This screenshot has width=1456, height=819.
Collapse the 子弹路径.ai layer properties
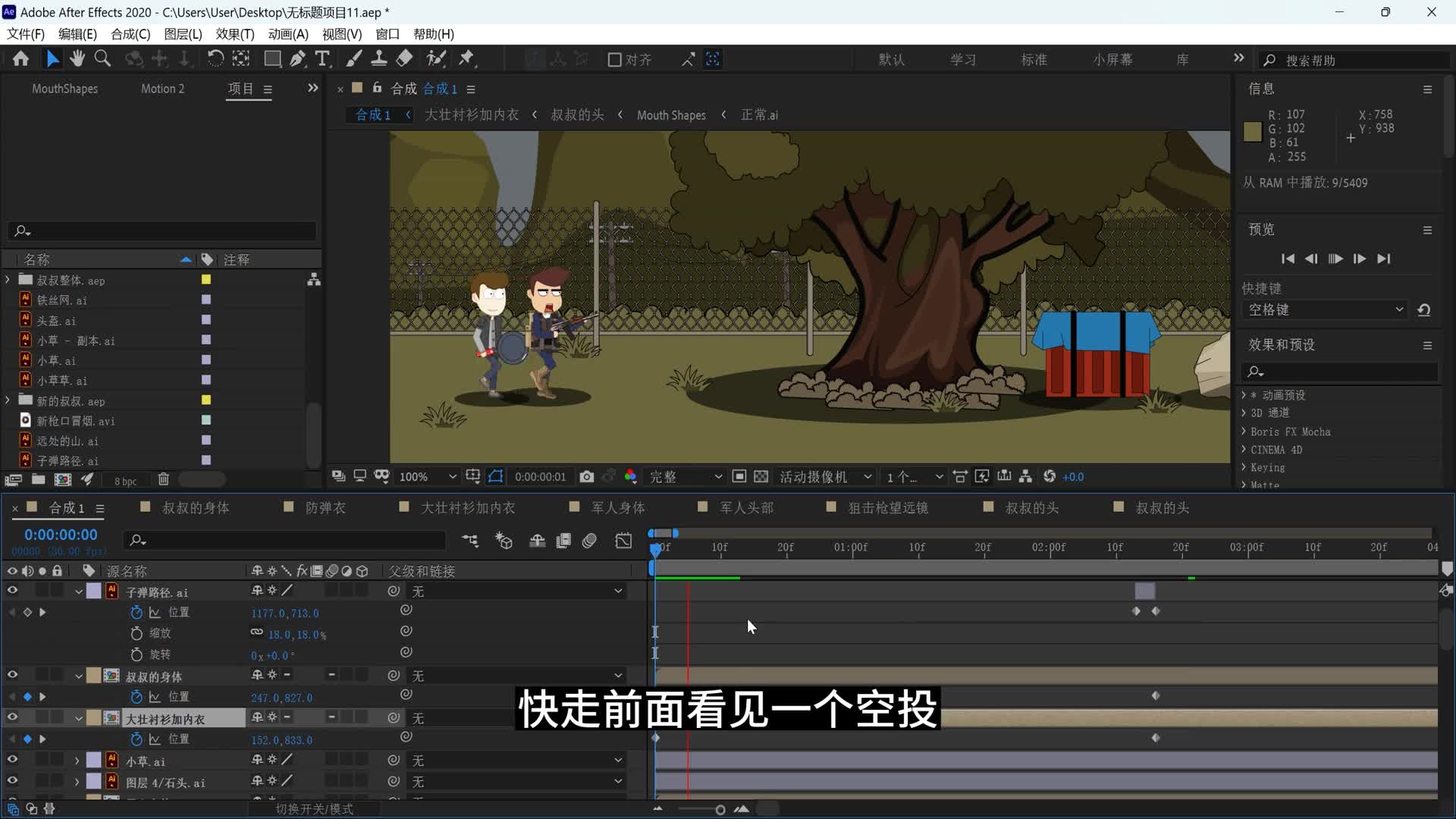pos(78,591)
